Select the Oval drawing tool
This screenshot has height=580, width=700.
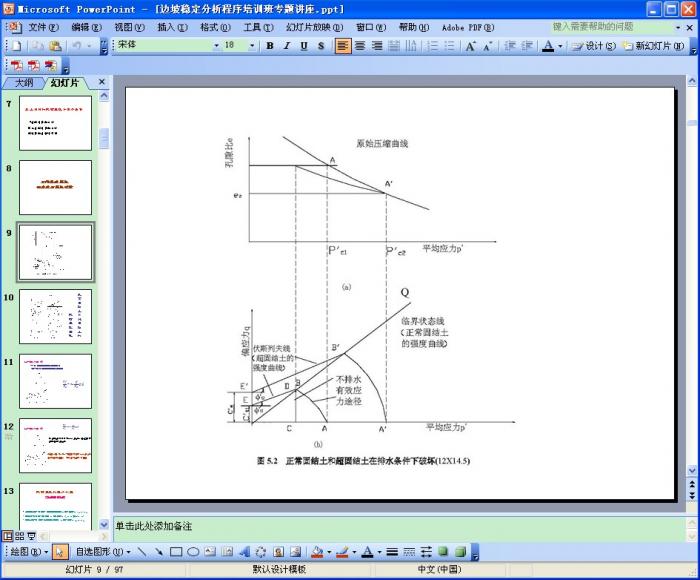click(x=193, y=551)
